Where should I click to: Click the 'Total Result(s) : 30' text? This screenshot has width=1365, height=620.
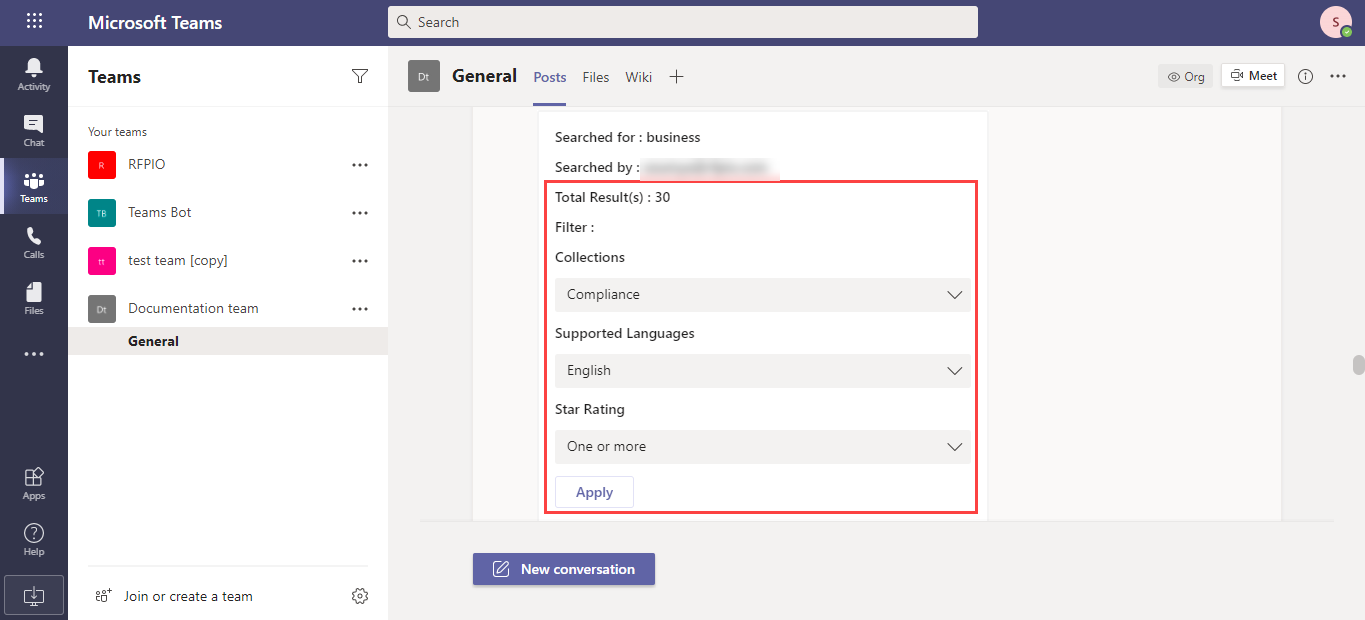click(613, 197)
